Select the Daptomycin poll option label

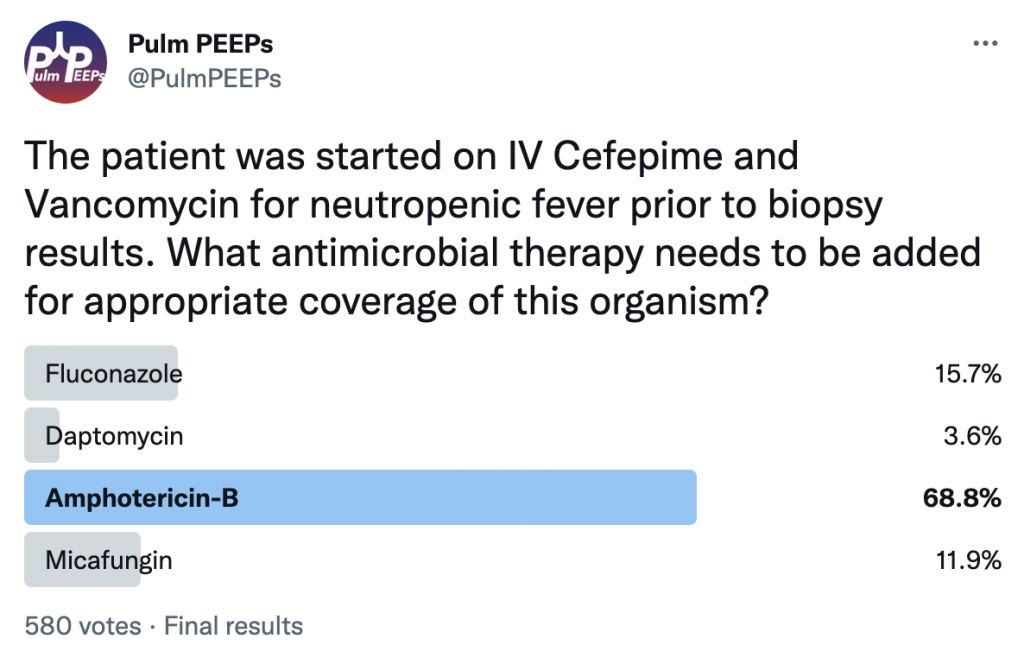(114, 436)
